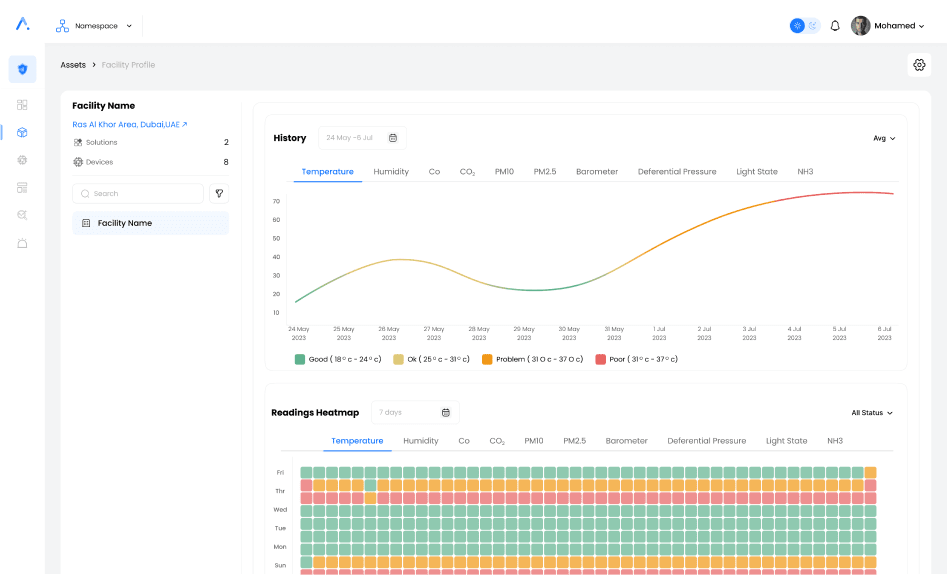The width and height of the screenshot is (948, 575).
Task: Select light mode sun toggle
Action: click(797, 26)
